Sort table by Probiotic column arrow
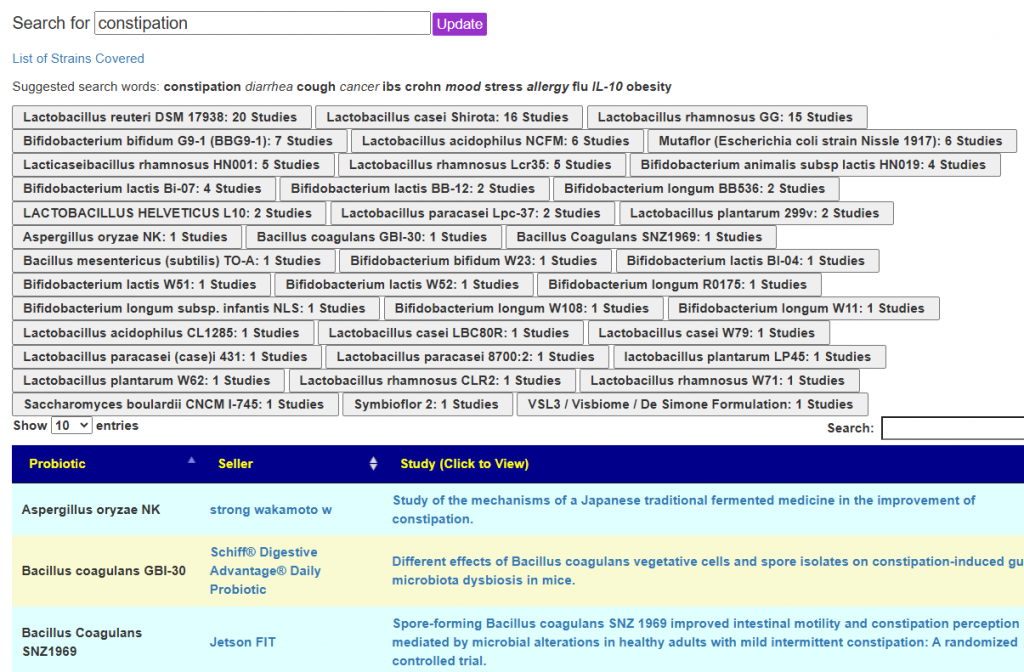The width and height of the screenshot is (1024, 672). point(191,460)
